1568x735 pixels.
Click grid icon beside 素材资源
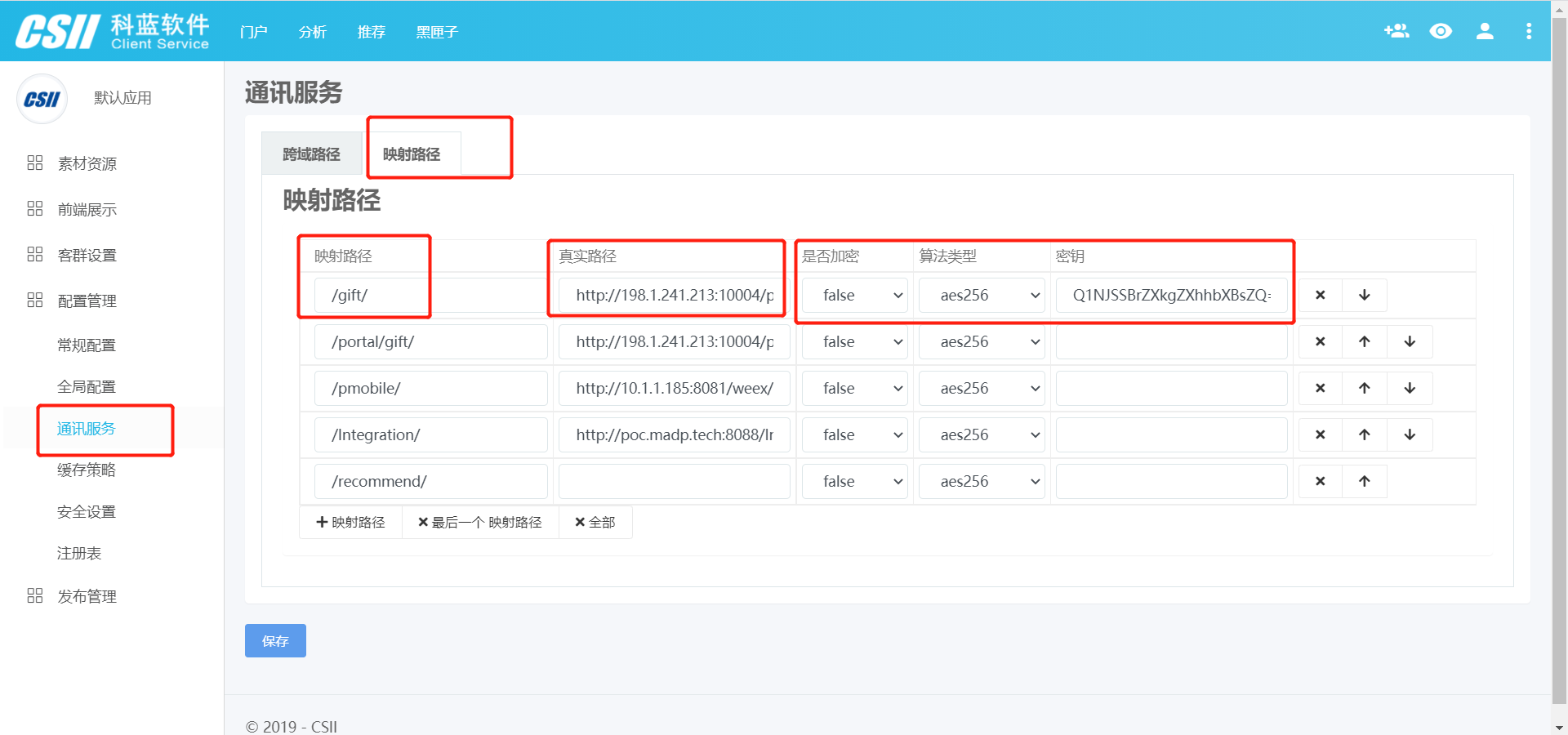(x=35, y=163)
